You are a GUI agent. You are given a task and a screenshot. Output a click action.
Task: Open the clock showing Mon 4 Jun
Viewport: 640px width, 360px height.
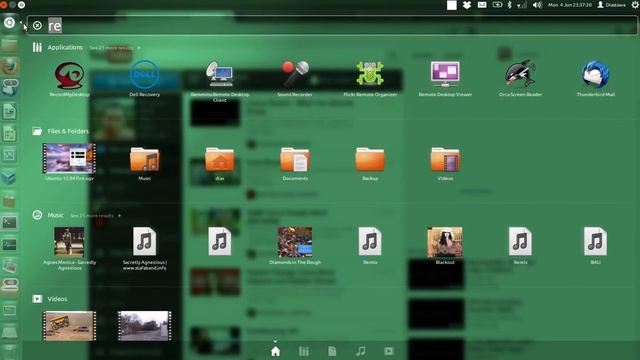coord(570,5)
